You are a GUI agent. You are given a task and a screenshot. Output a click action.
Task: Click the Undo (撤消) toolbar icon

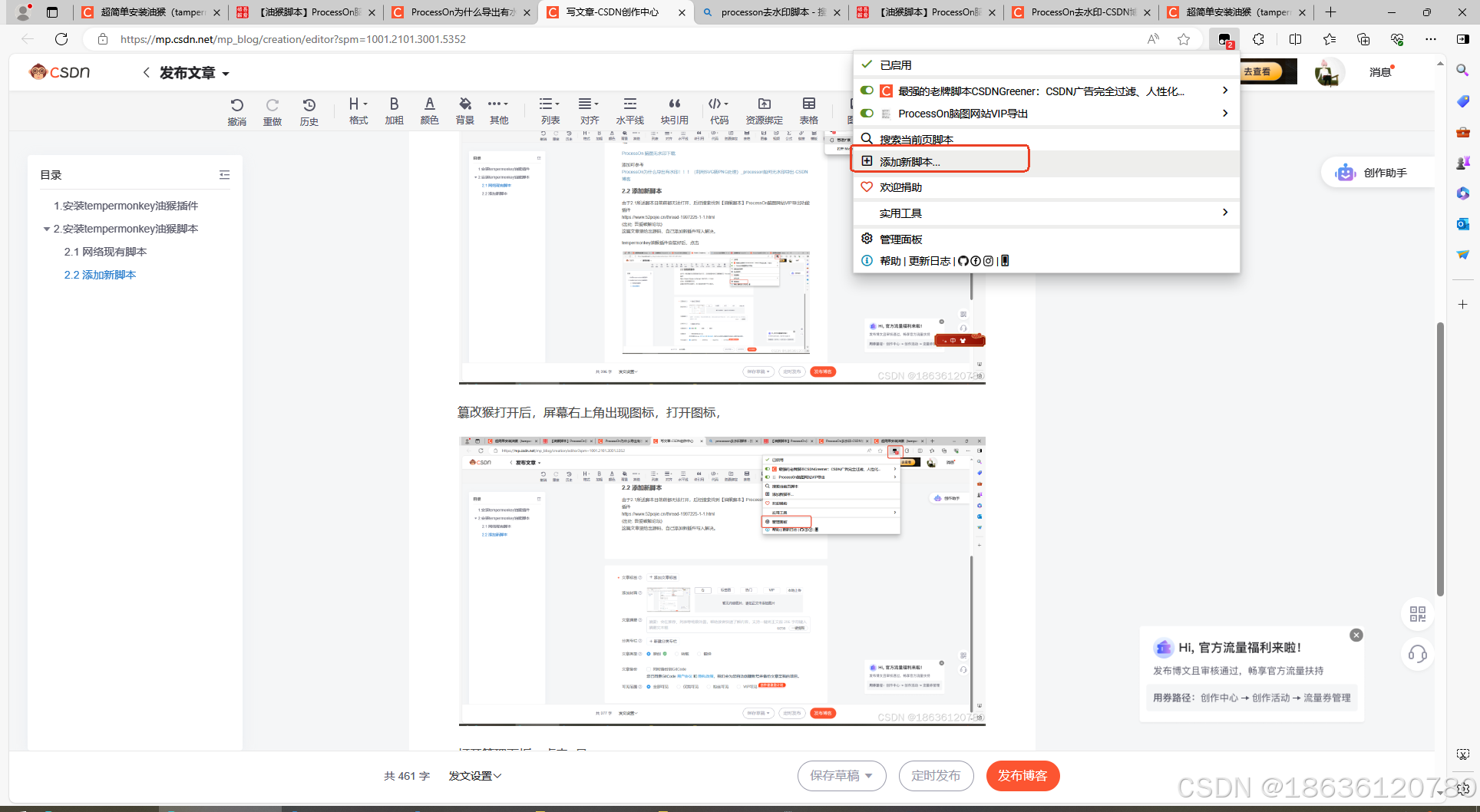coord(236,111)
